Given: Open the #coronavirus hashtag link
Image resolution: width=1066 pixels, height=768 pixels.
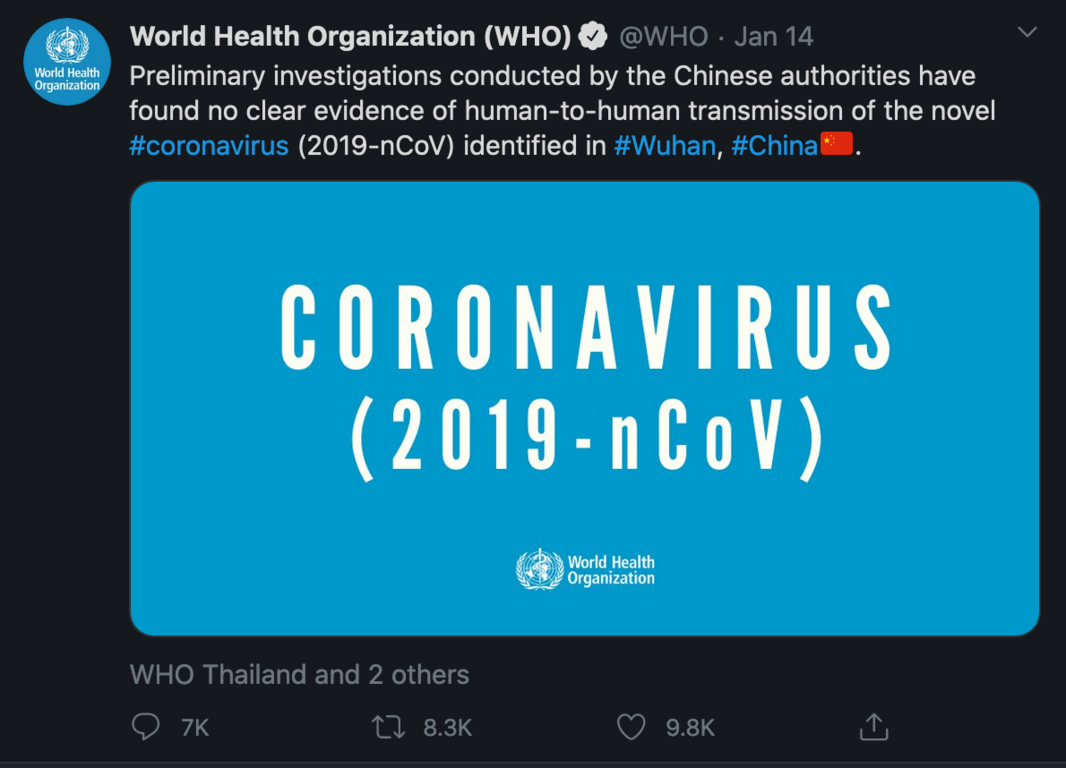Looking at the screenshot, I should coord(209,146).
